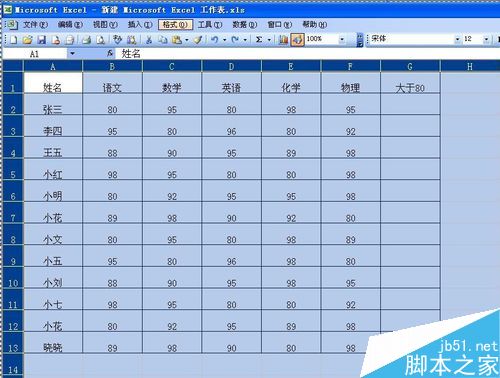Click the Name Box showing A1

35,53
